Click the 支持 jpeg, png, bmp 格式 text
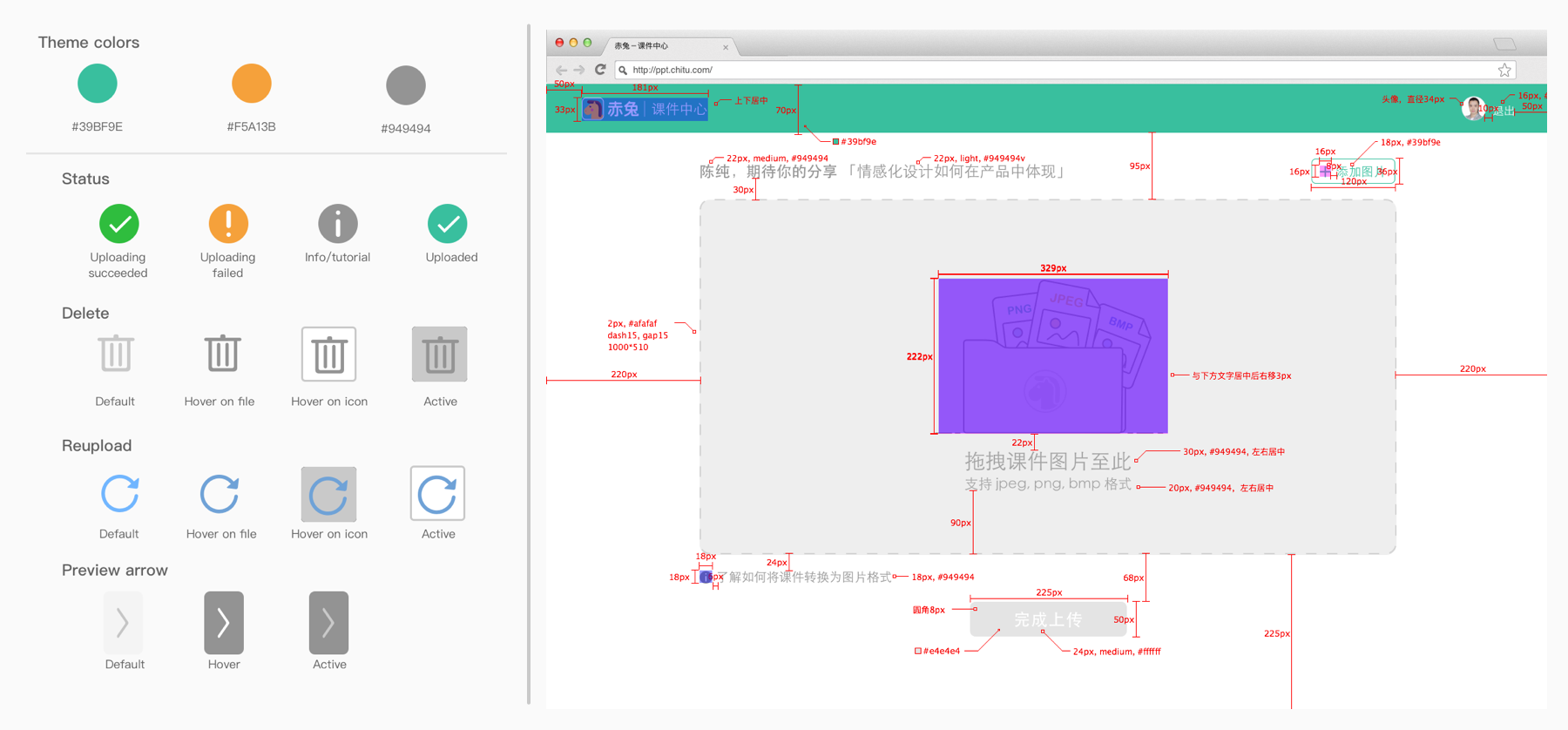 pos(1048,483)
